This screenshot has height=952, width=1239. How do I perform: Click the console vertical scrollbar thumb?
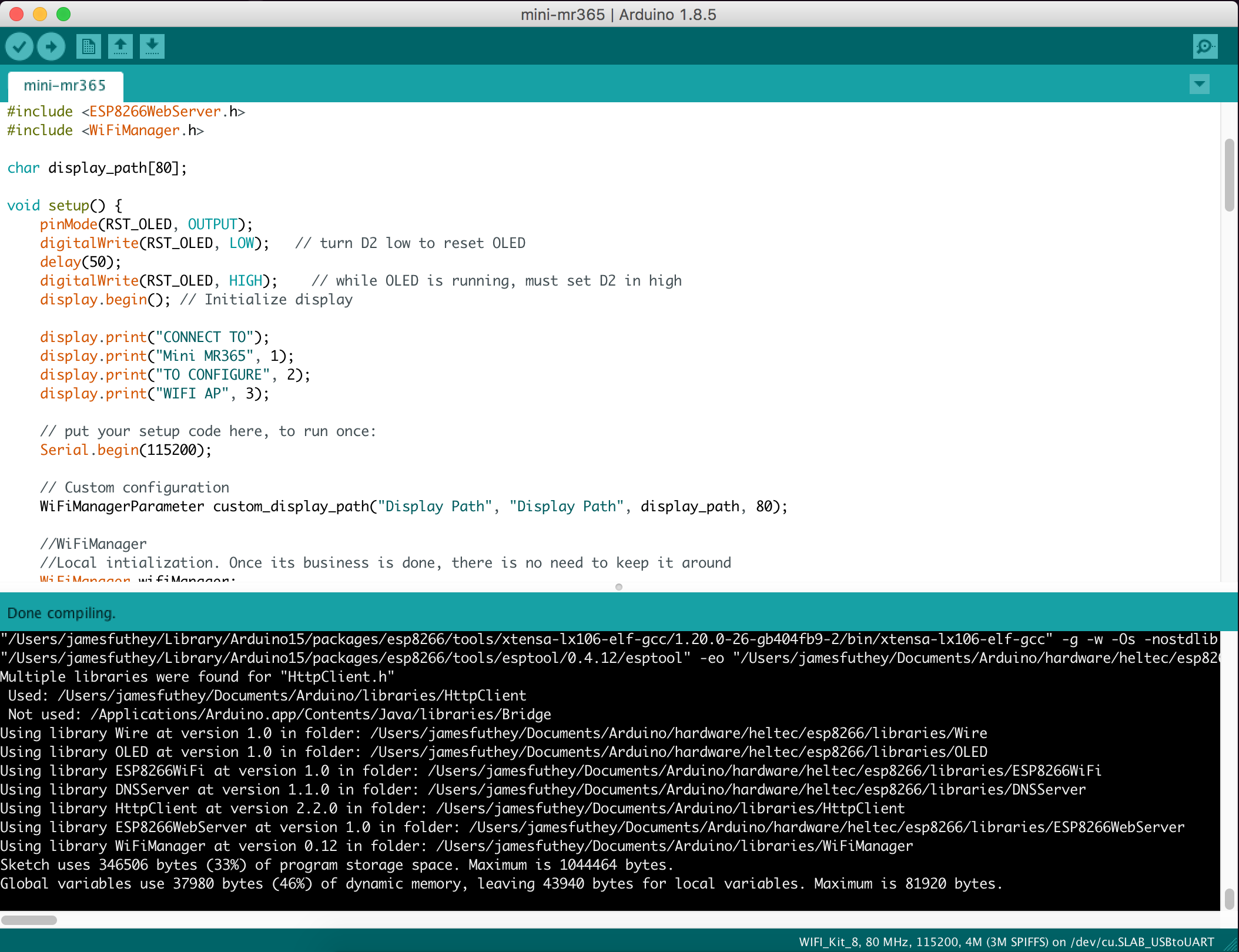[x=1229, y=899]
